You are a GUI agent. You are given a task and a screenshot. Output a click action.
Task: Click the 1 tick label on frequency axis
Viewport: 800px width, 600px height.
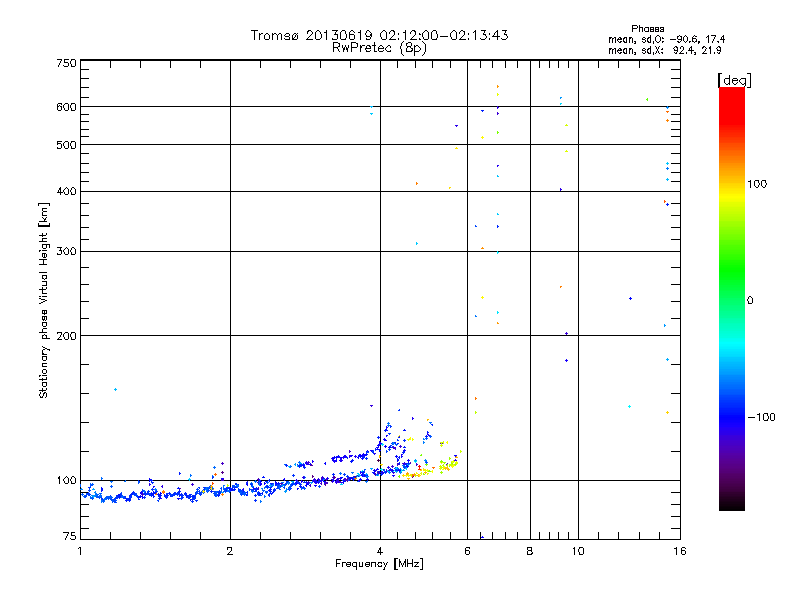click(x=80, y=551)
